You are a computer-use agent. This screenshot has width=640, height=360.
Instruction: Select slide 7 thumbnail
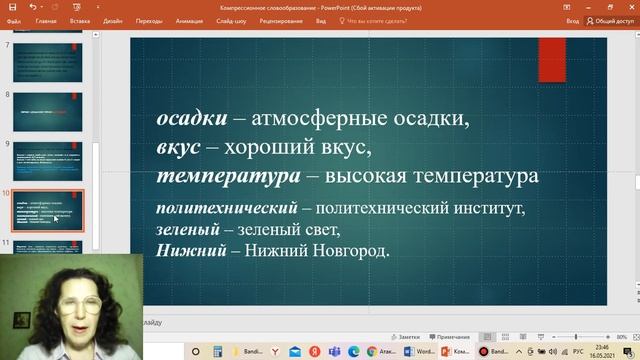coord(48,62)
